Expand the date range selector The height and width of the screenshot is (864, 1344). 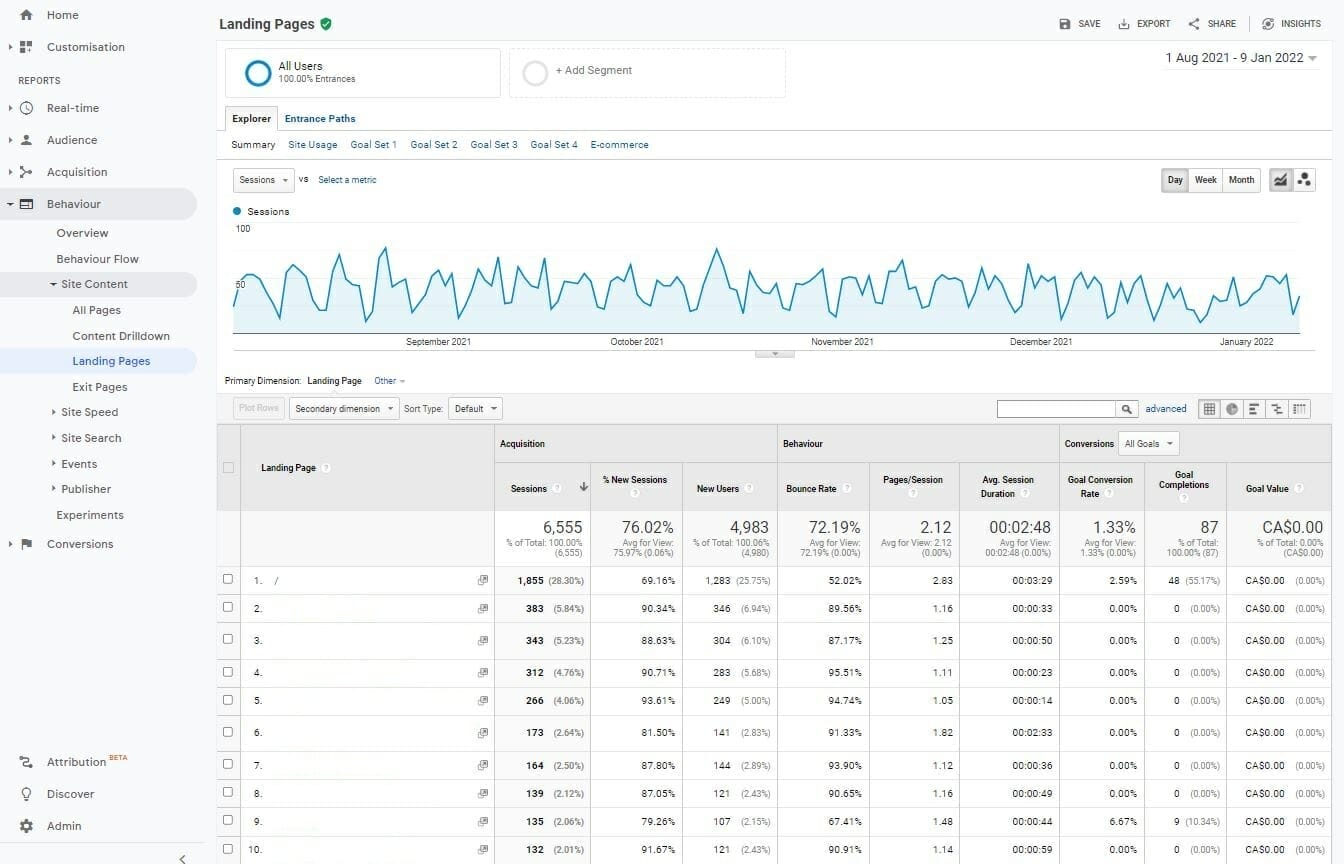coord(1240,58)
